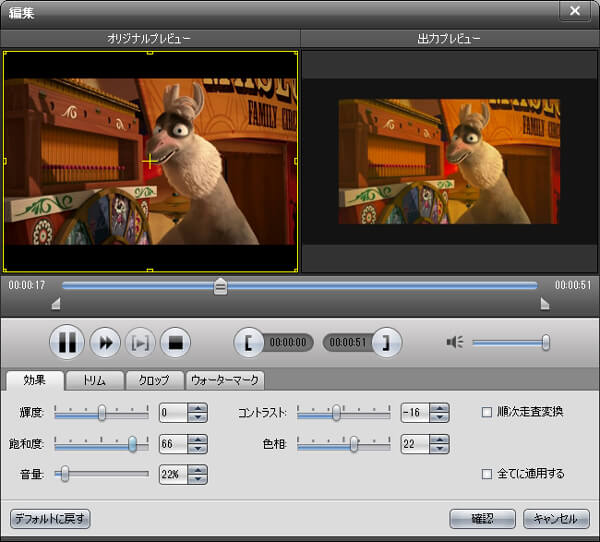Increase the コントラスト value with up arrow
Viewport: 600px width, 542px height.
point(439,408)
